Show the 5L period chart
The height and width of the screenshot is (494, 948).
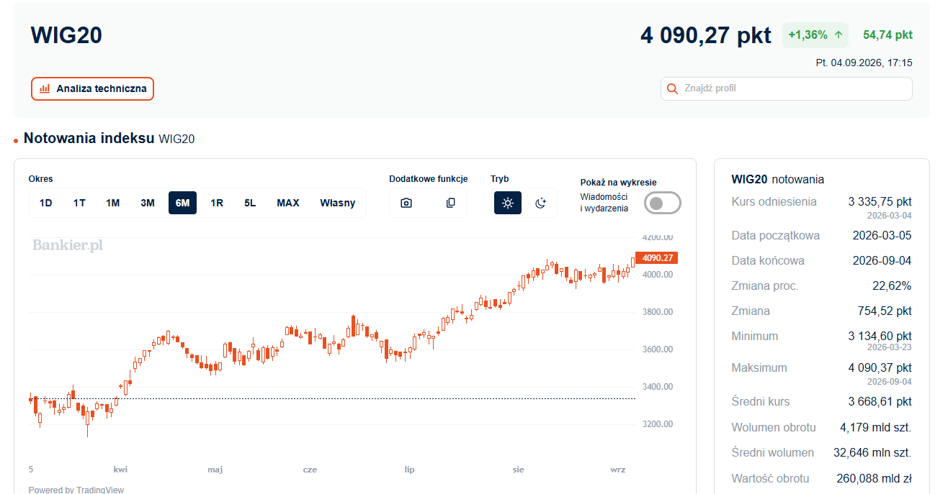[x=250, y=203]
